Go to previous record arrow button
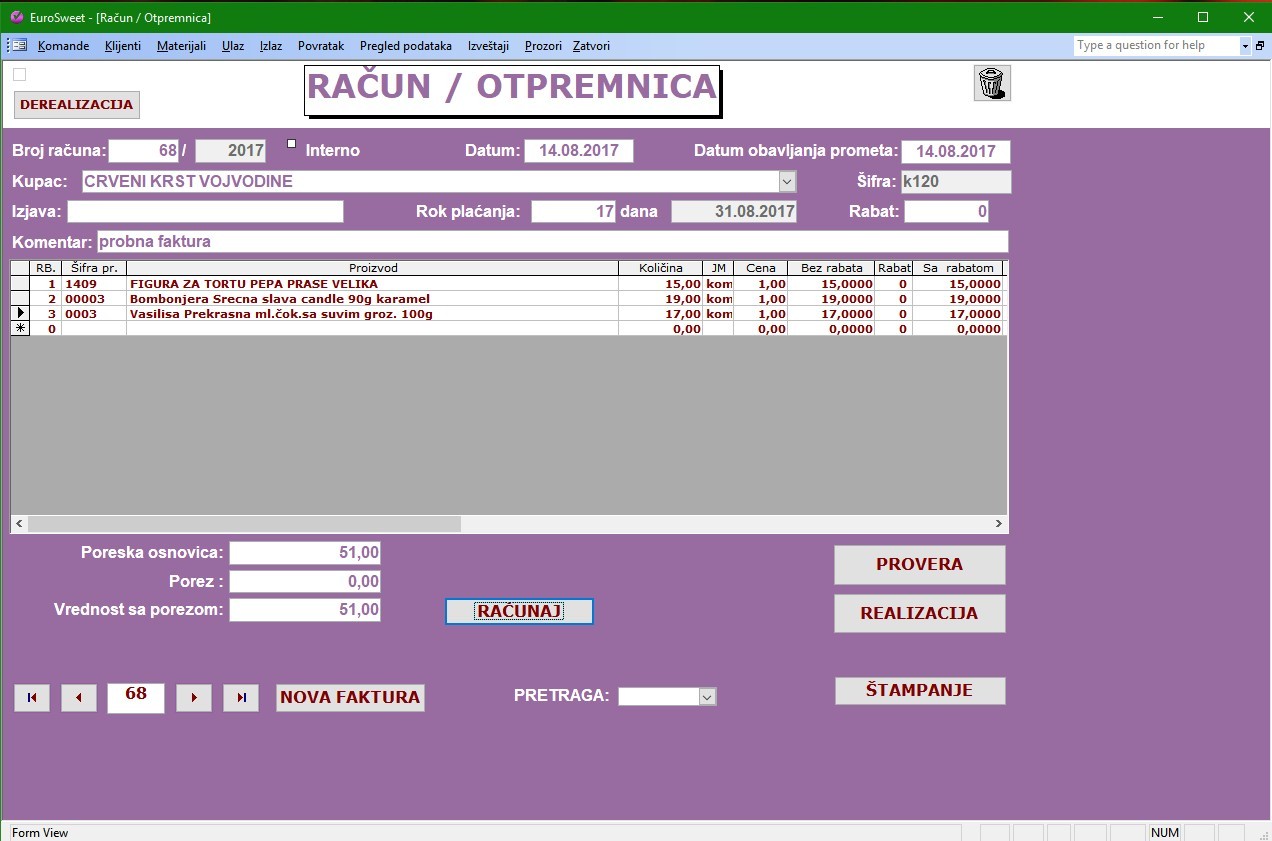 [x=79, y=698]
